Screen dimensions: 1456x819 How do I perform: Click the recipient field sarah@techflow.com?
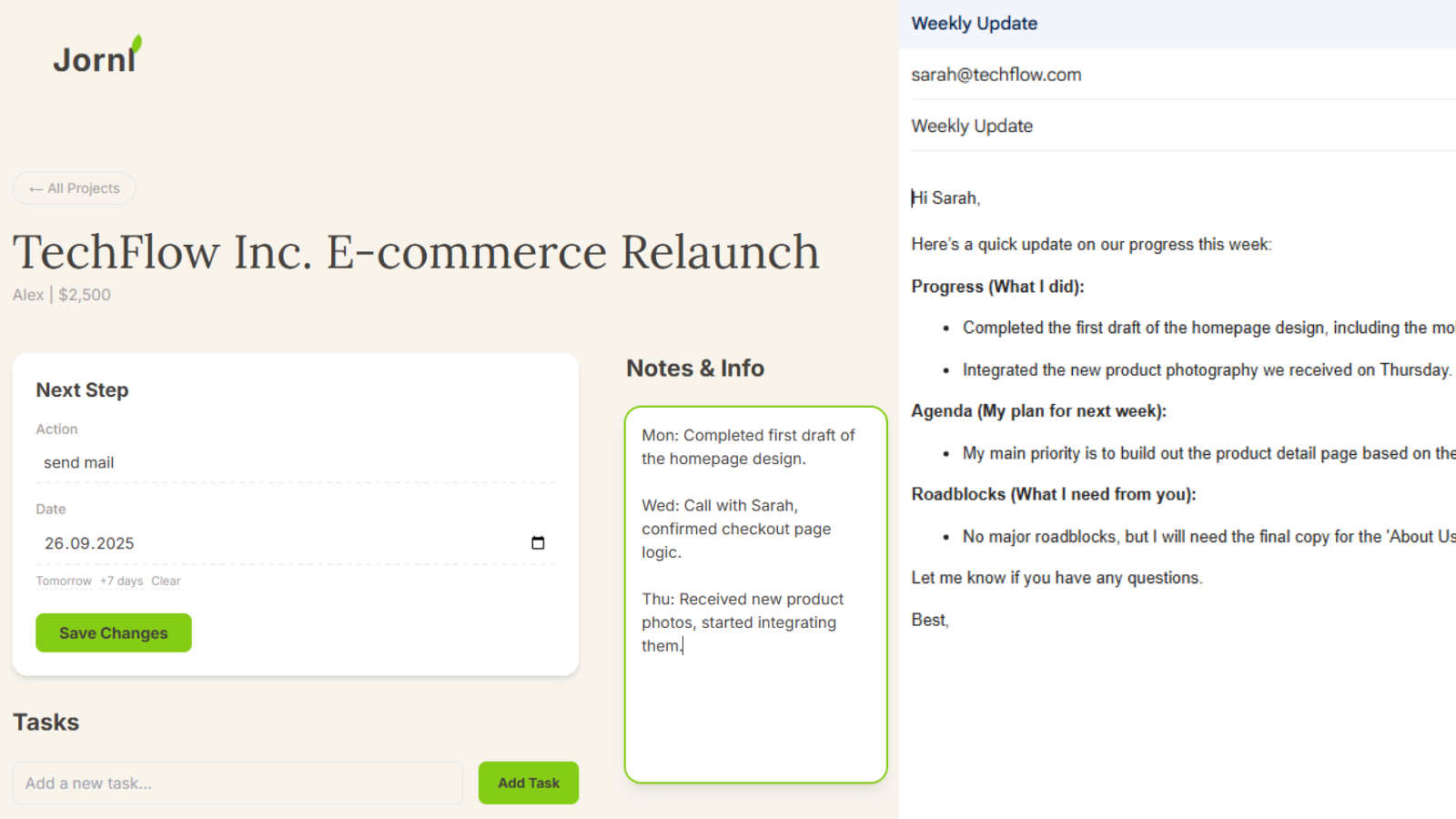point(996,75)
